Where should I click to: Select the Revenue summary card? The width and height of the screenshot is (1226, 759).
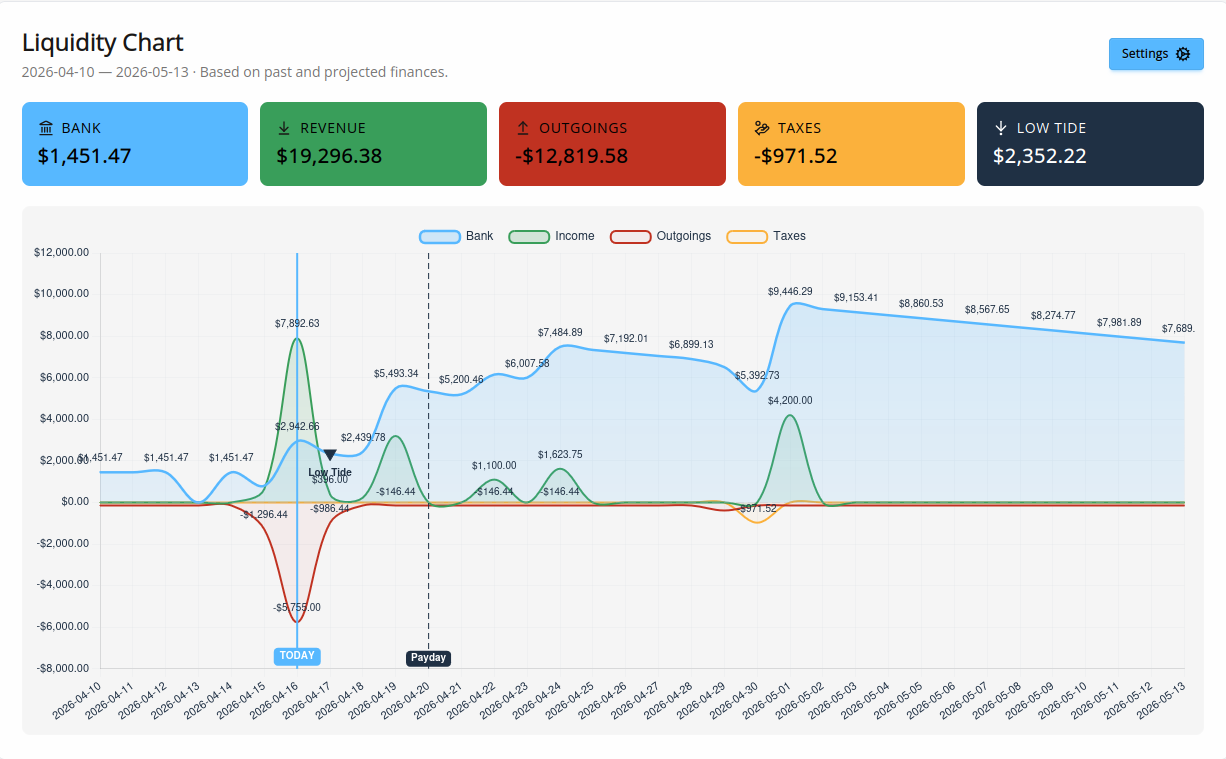373,144
